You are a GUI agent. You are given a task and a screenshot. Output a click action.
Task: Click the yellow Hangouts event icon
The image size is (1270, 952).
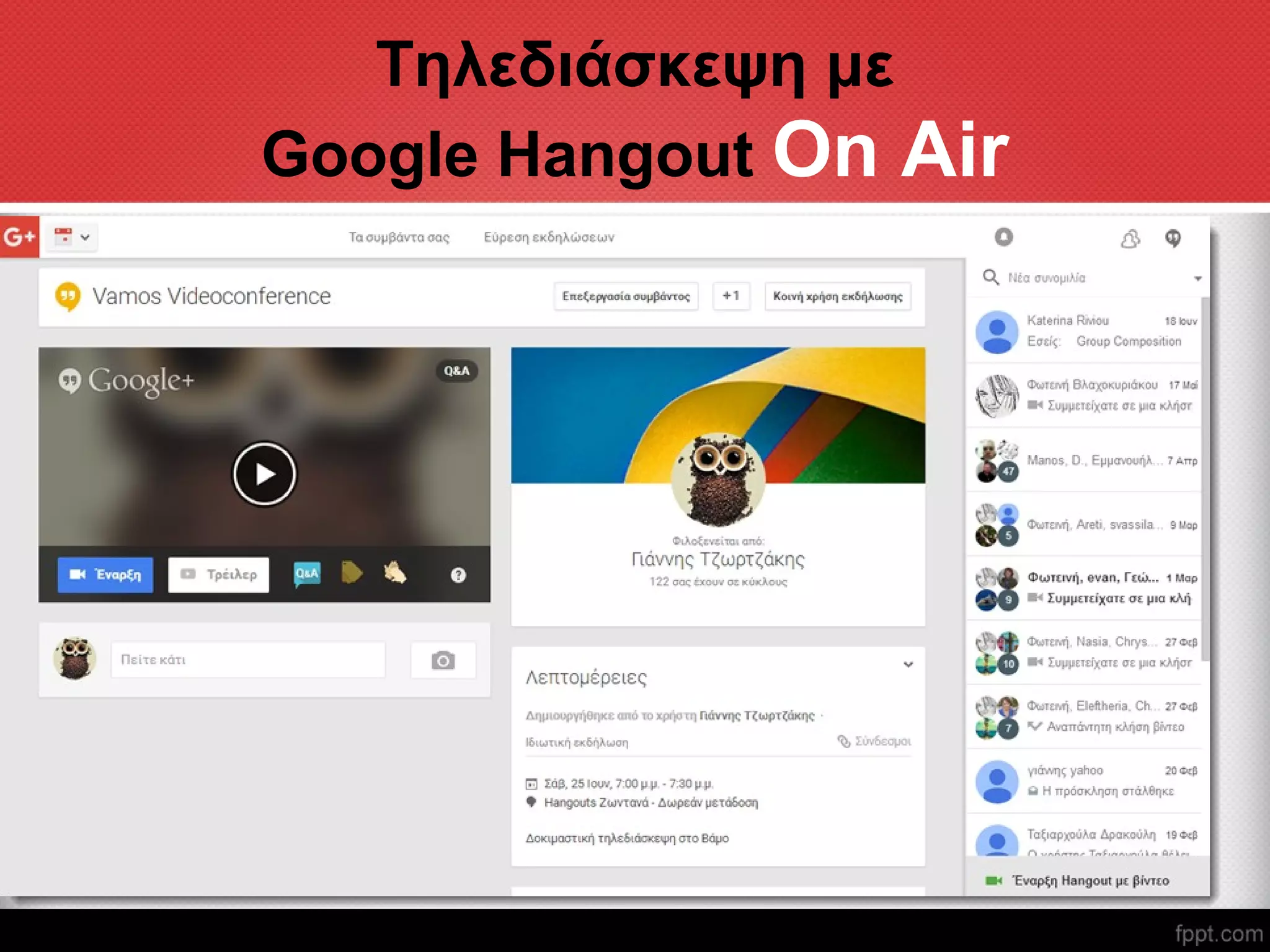click(x=68, y=297)
